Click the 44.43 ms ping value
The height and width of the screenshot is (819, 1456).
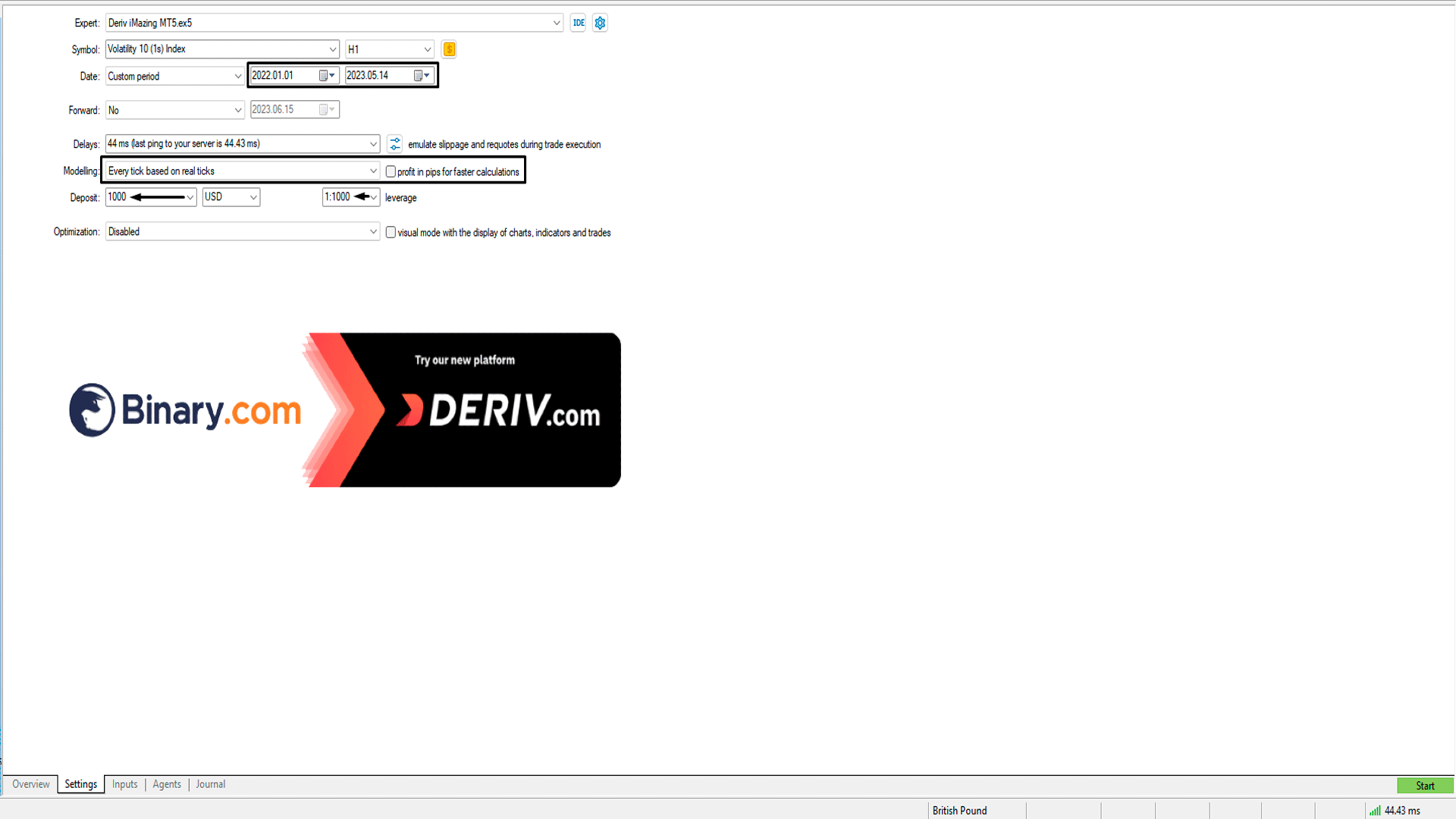tap(1402, 811)
